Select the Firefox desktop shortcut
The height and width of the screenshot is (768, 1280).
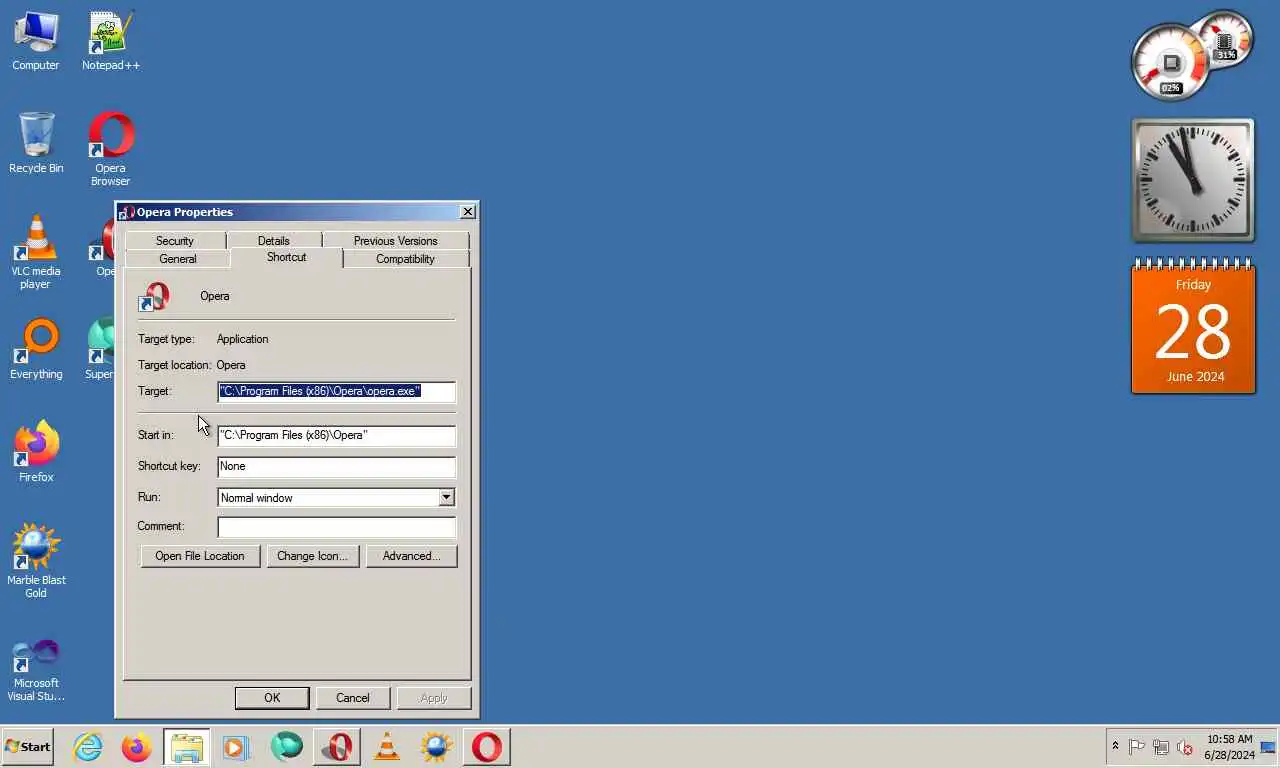pos(36,452)
